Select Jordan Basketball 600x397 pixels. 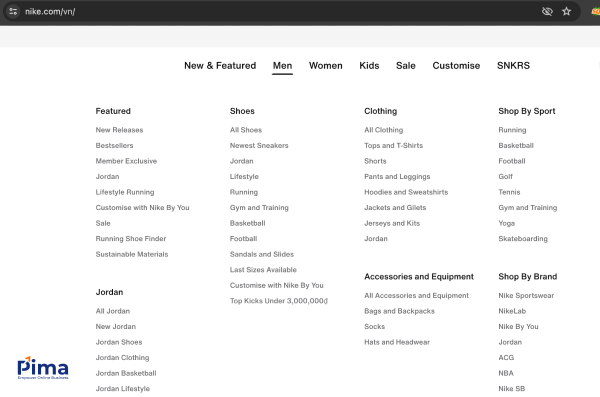tap(126, 373)
